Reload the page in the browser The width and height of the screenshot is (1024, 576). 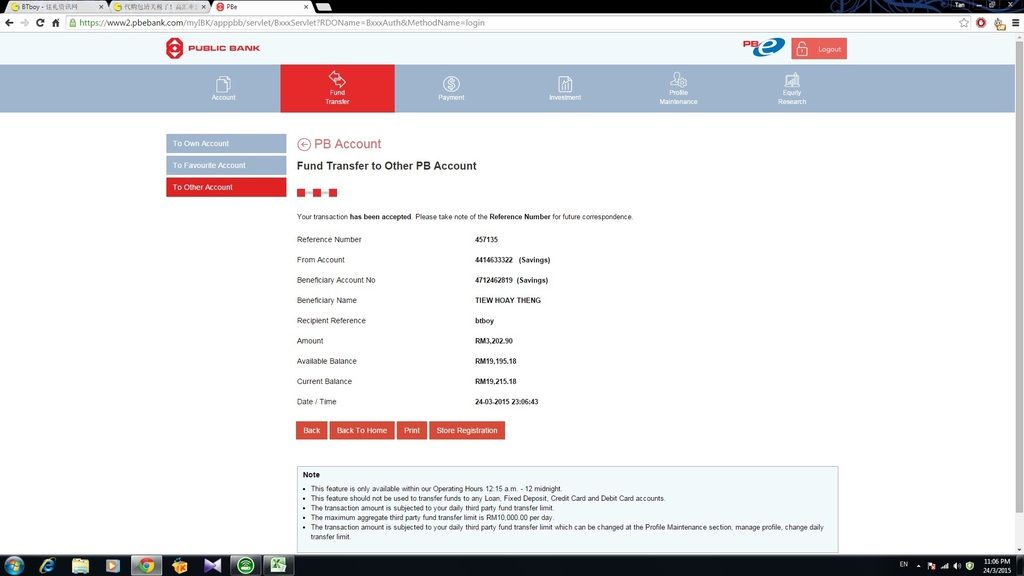[41, 23]
